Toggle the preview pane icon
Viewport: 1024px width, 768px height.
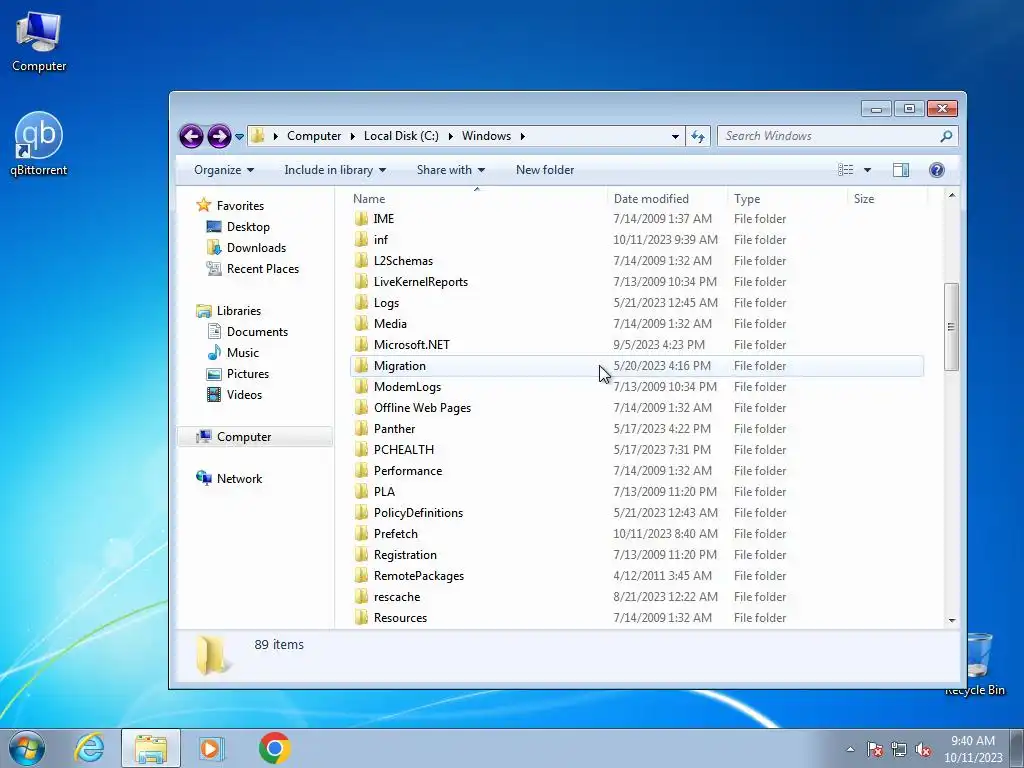[x=901, y=170]
